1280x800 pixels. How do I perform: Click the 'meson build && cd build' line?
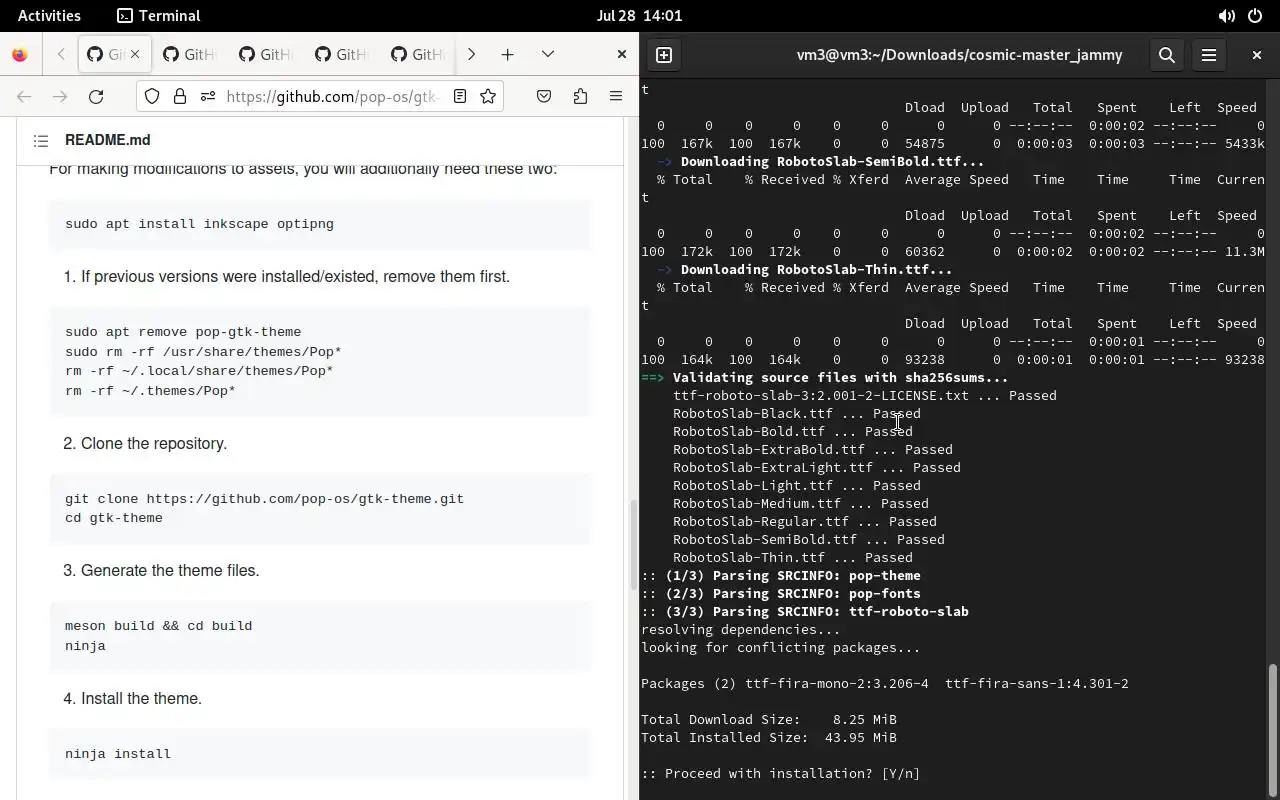pyautogui.click(x=158, y=626)
